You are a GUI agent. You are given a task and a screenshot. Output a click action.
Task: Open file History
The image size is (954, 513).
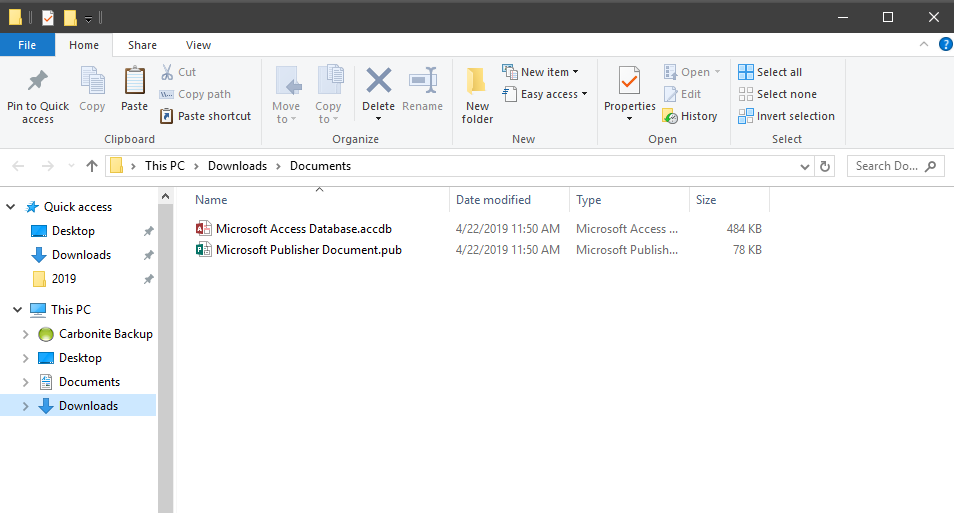point(690,116)
